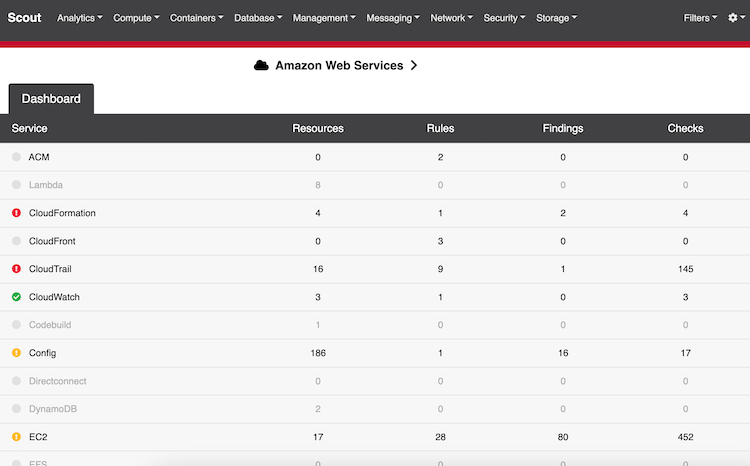
Task: Open the Codebuild service
Action: (x=50, y=325)
